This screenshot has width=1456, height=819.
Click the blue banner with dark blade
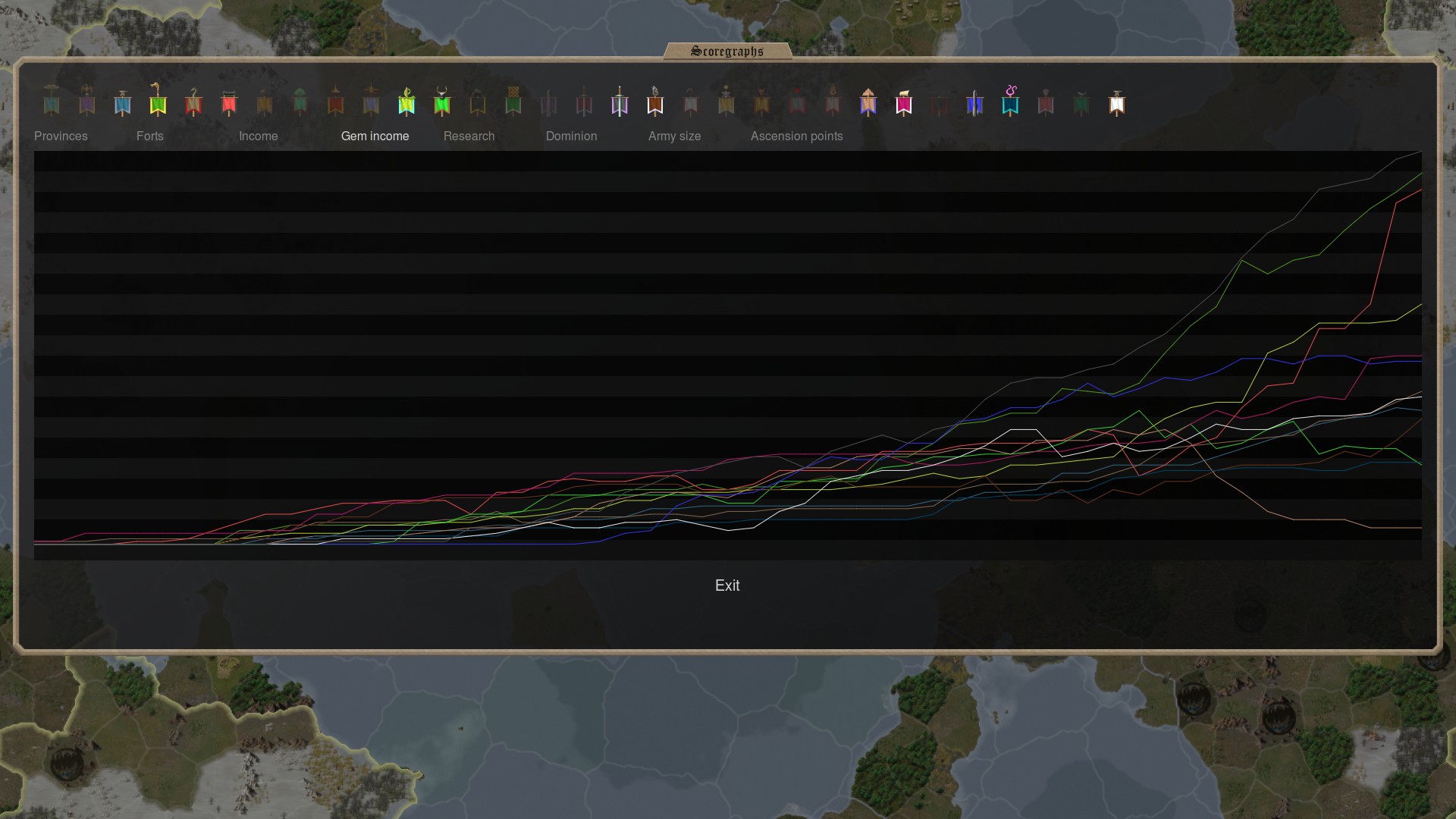coord(975,102)
